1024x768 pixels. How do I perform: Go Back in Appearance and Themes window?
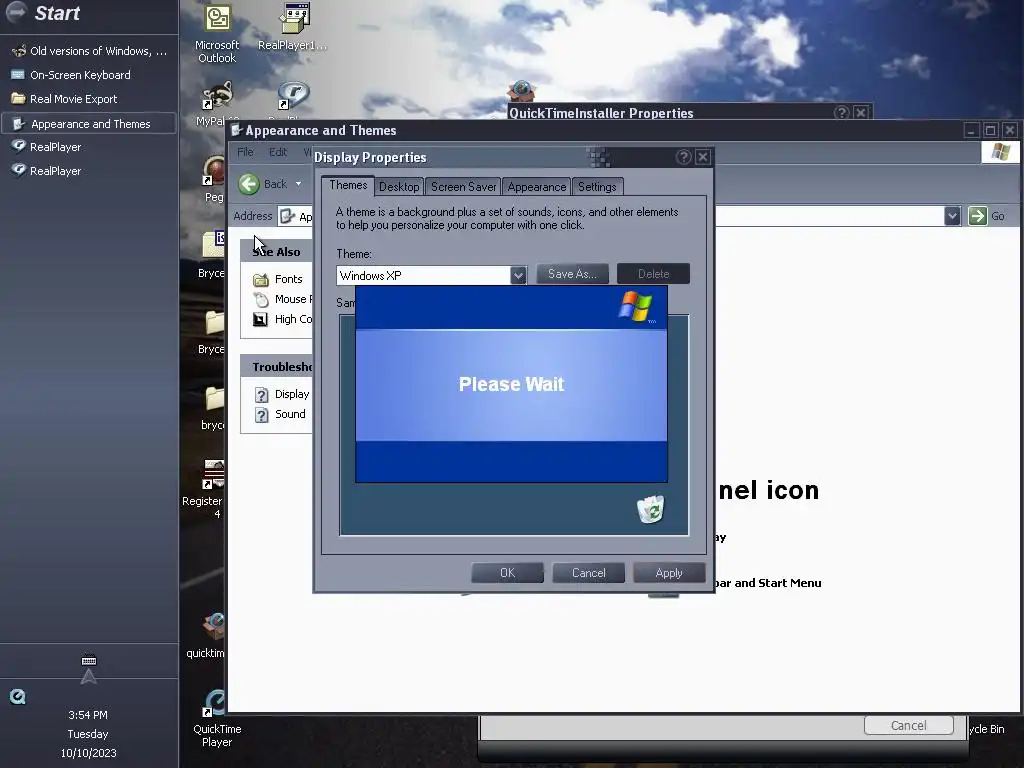263,184
